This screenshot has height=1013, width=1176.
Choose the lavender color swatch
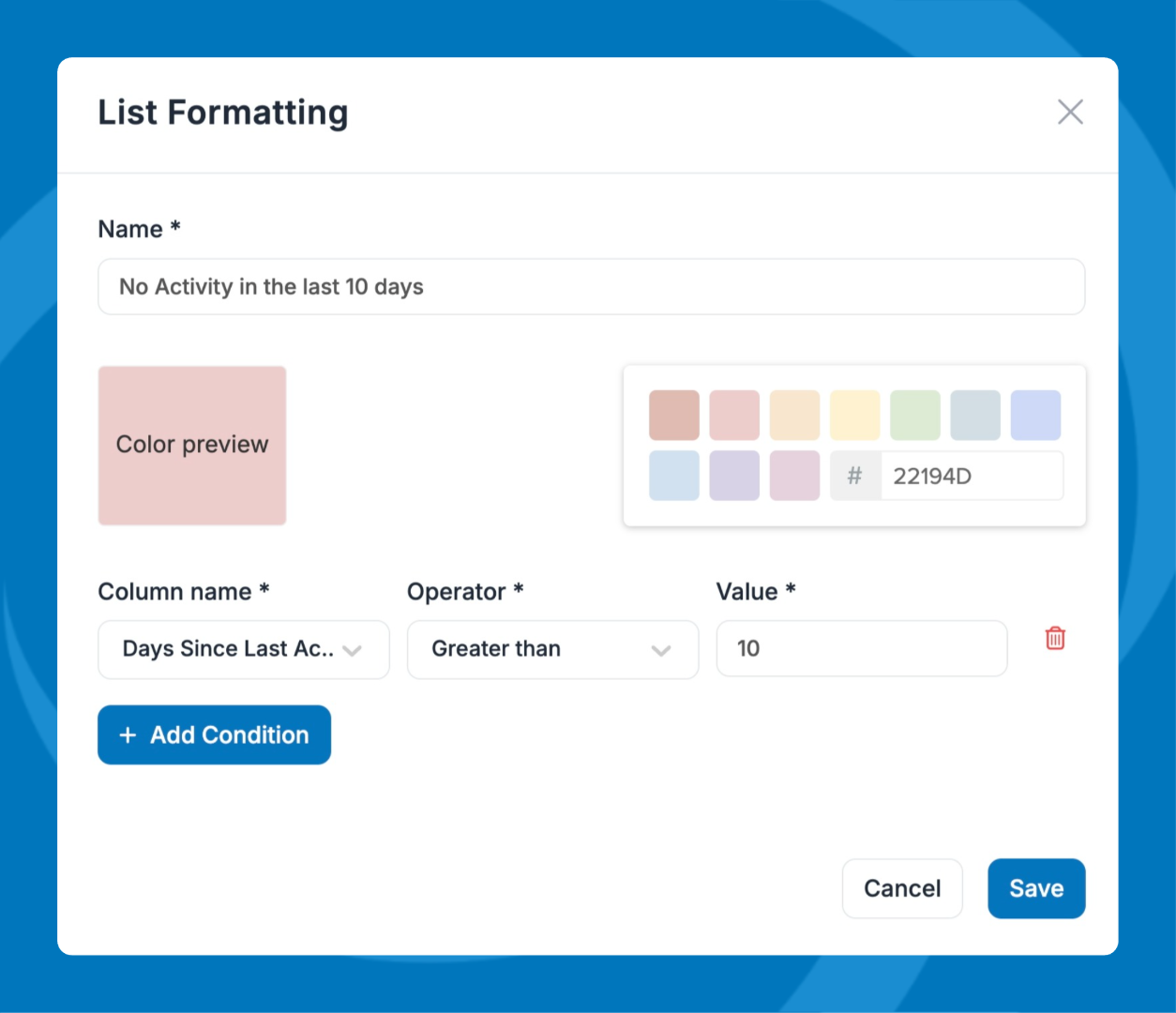pyautogui.click(x=734, y=476)
